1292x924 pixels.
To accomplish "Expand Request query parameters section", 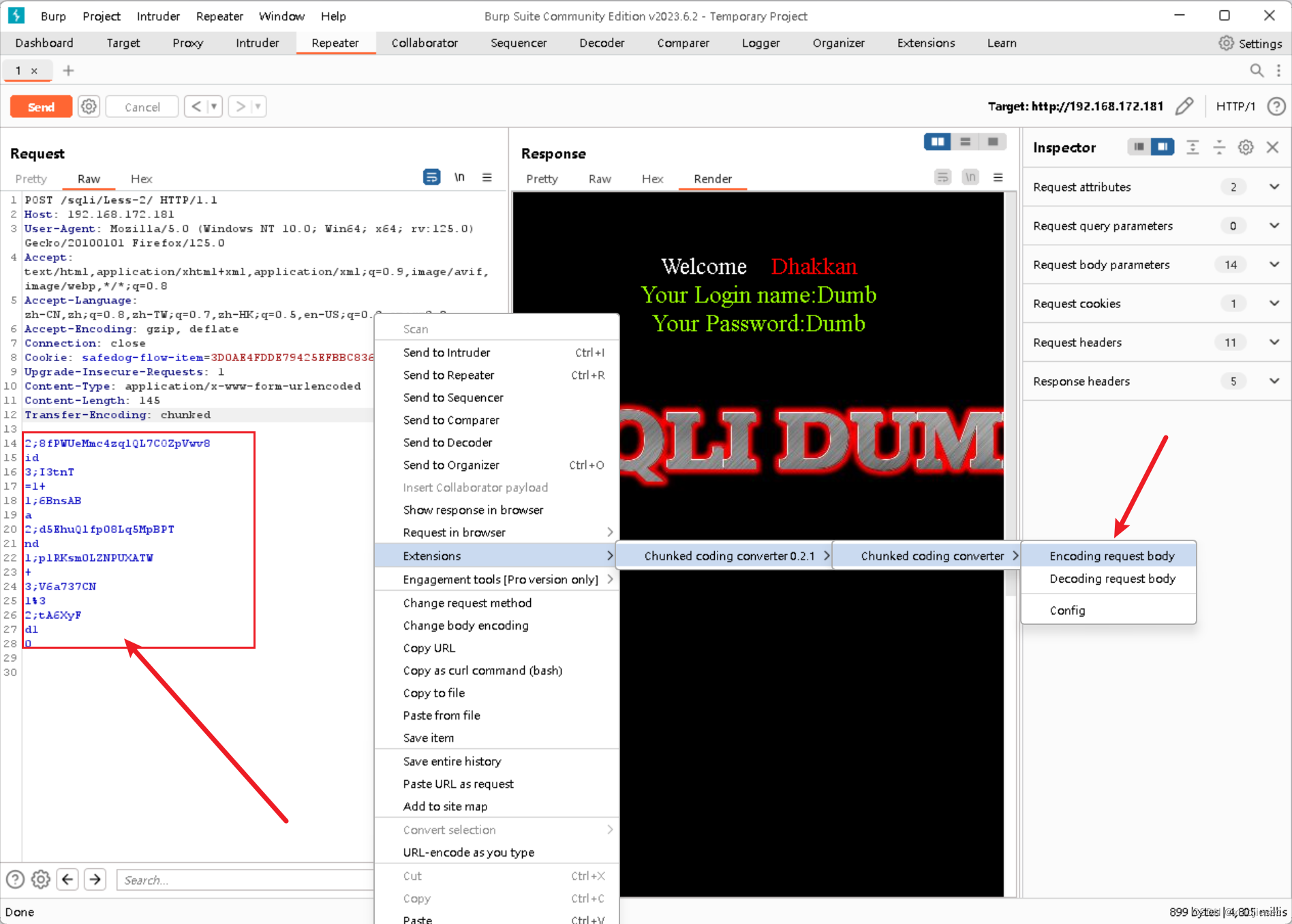I will (x=1274, y=226).
